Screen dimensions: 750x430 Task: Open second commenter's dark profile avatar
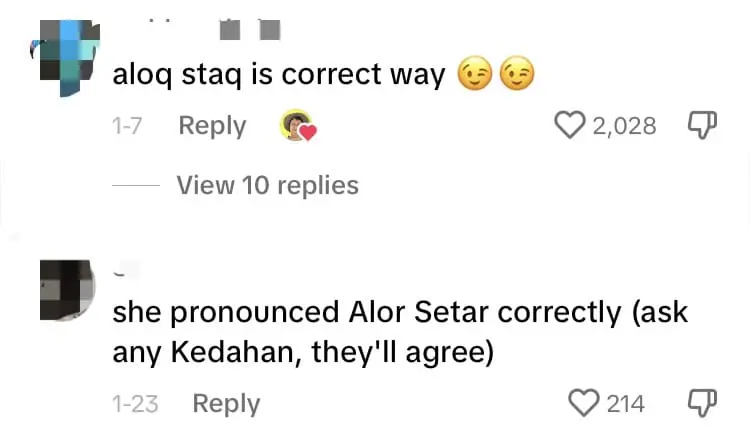67,290
